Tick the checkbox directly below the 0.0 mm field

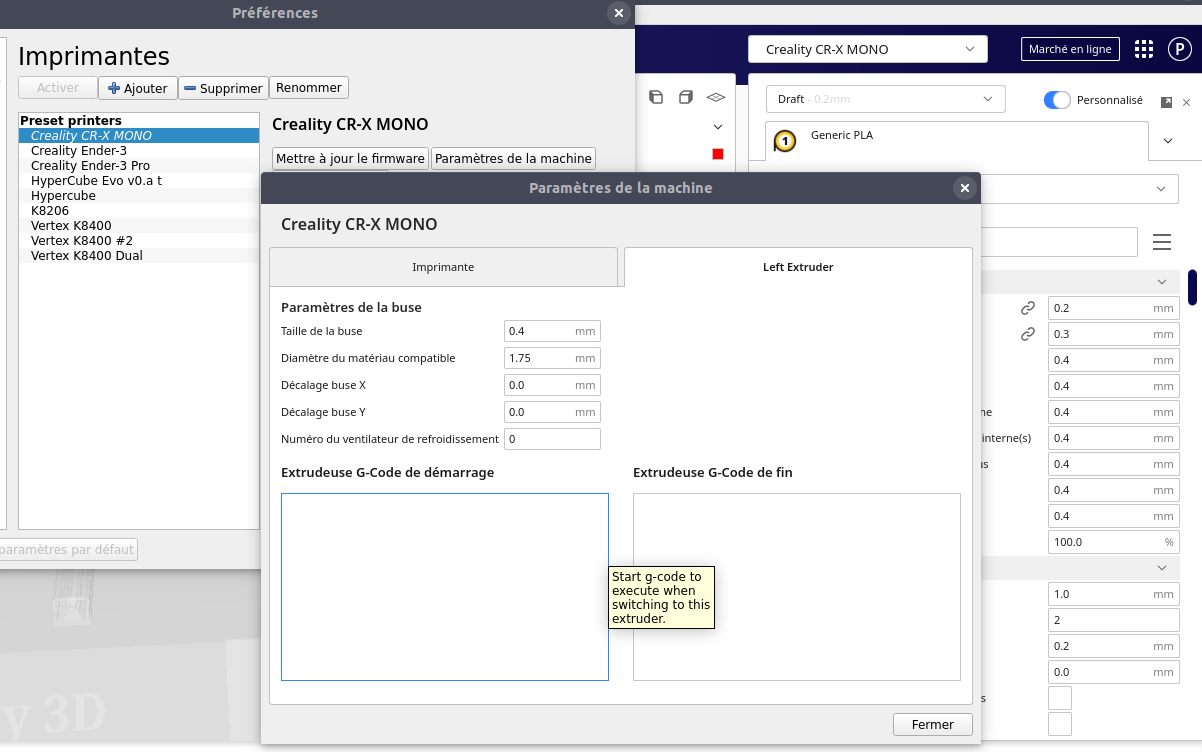1060,698
